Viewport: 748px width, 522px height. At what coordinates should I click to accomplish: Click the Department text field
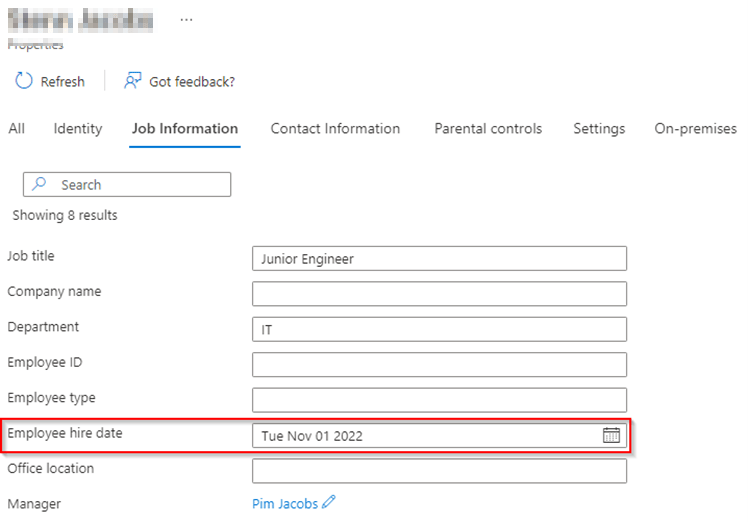coord(439,329)
